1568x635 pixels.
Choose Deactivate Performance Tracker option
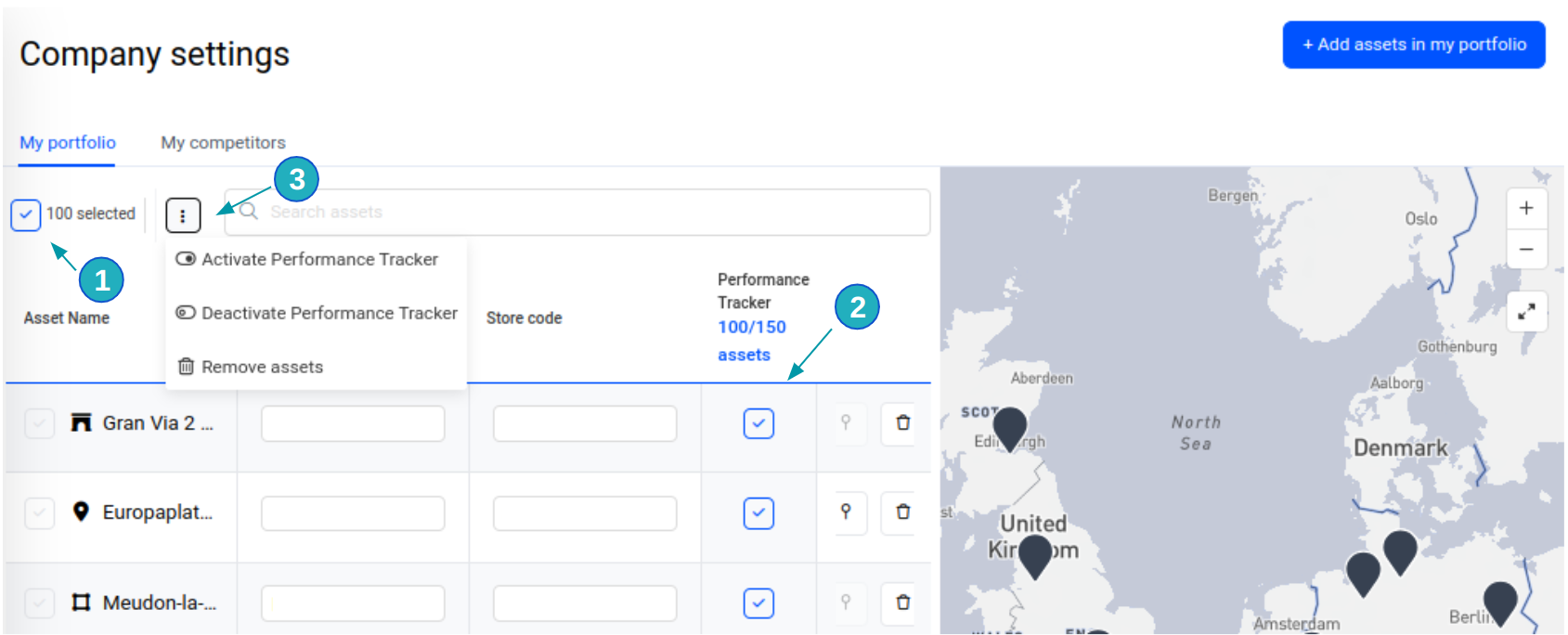(328, 314)
